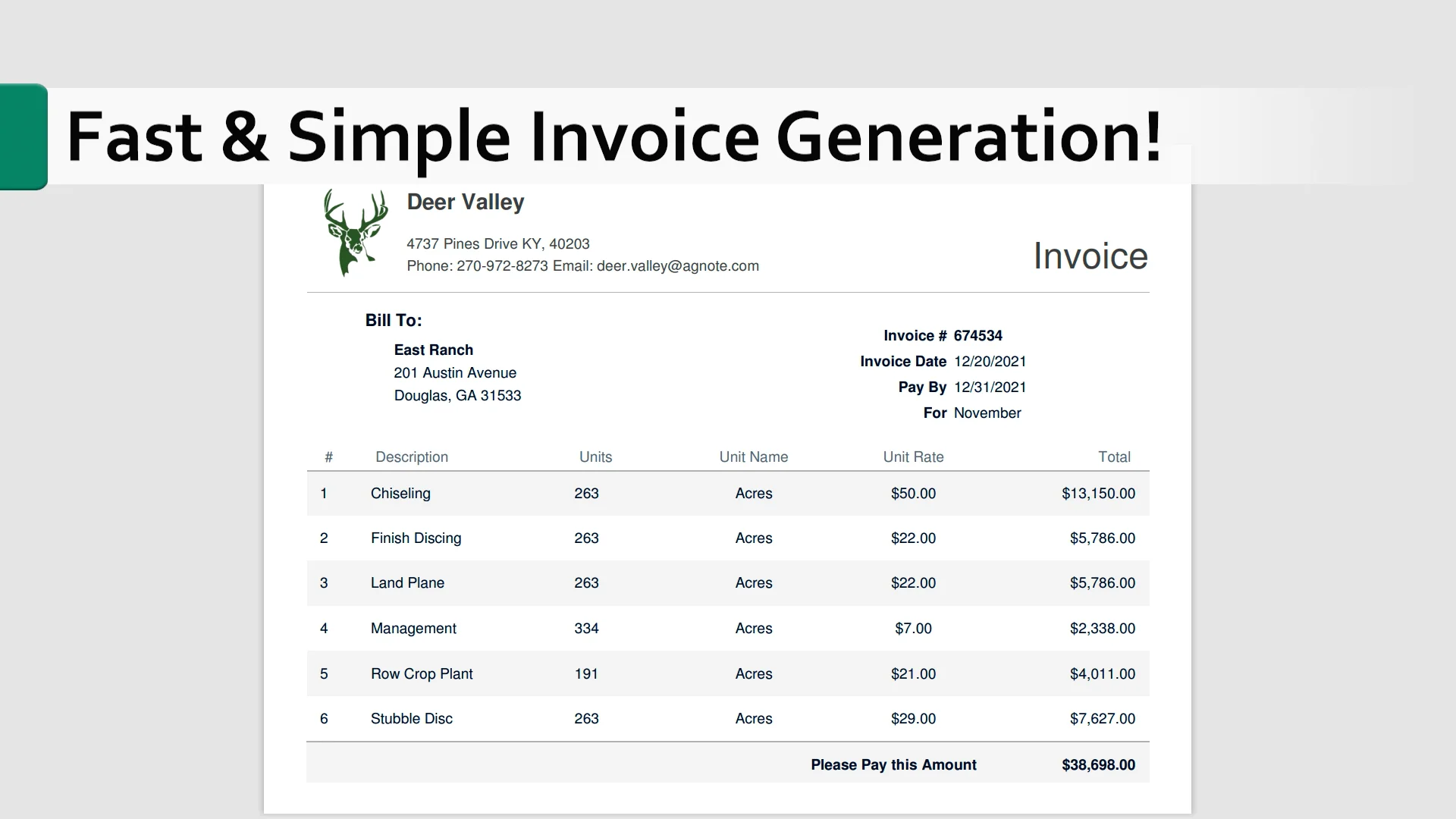Select the Chiseling line item row

726,493
